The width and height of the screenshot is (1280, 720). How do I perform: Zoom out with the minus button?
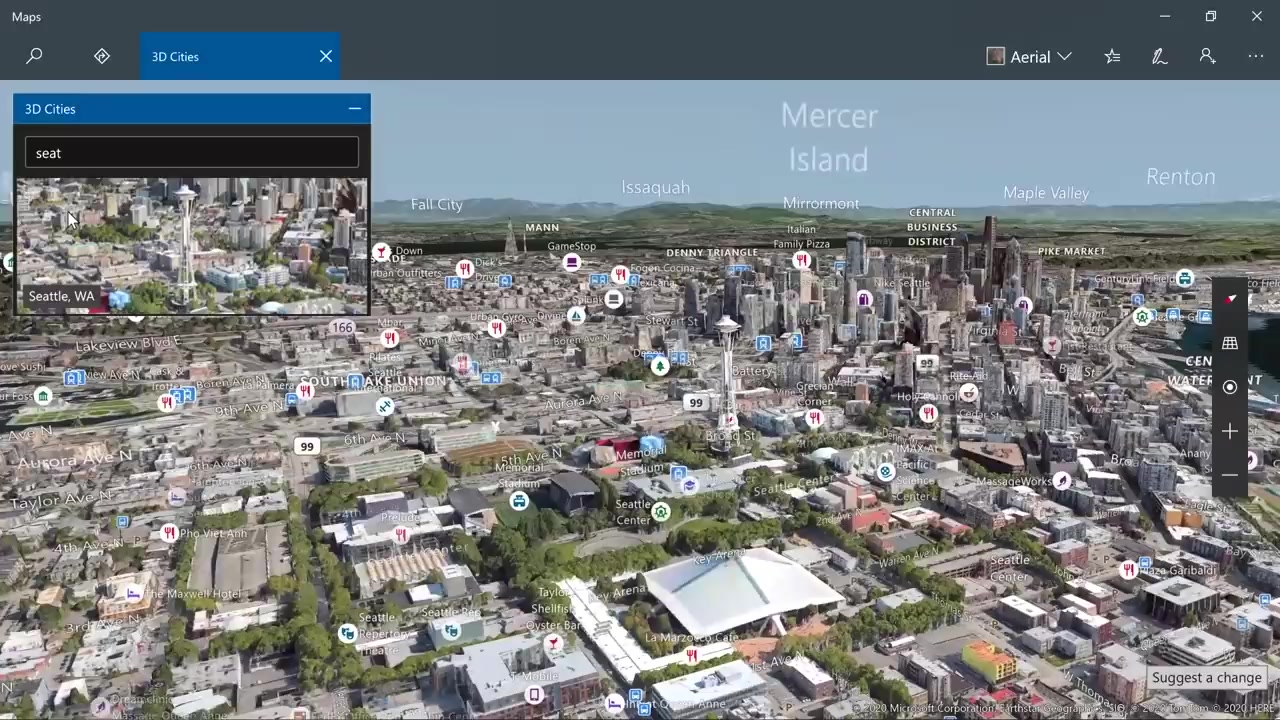coord(1230,475)
